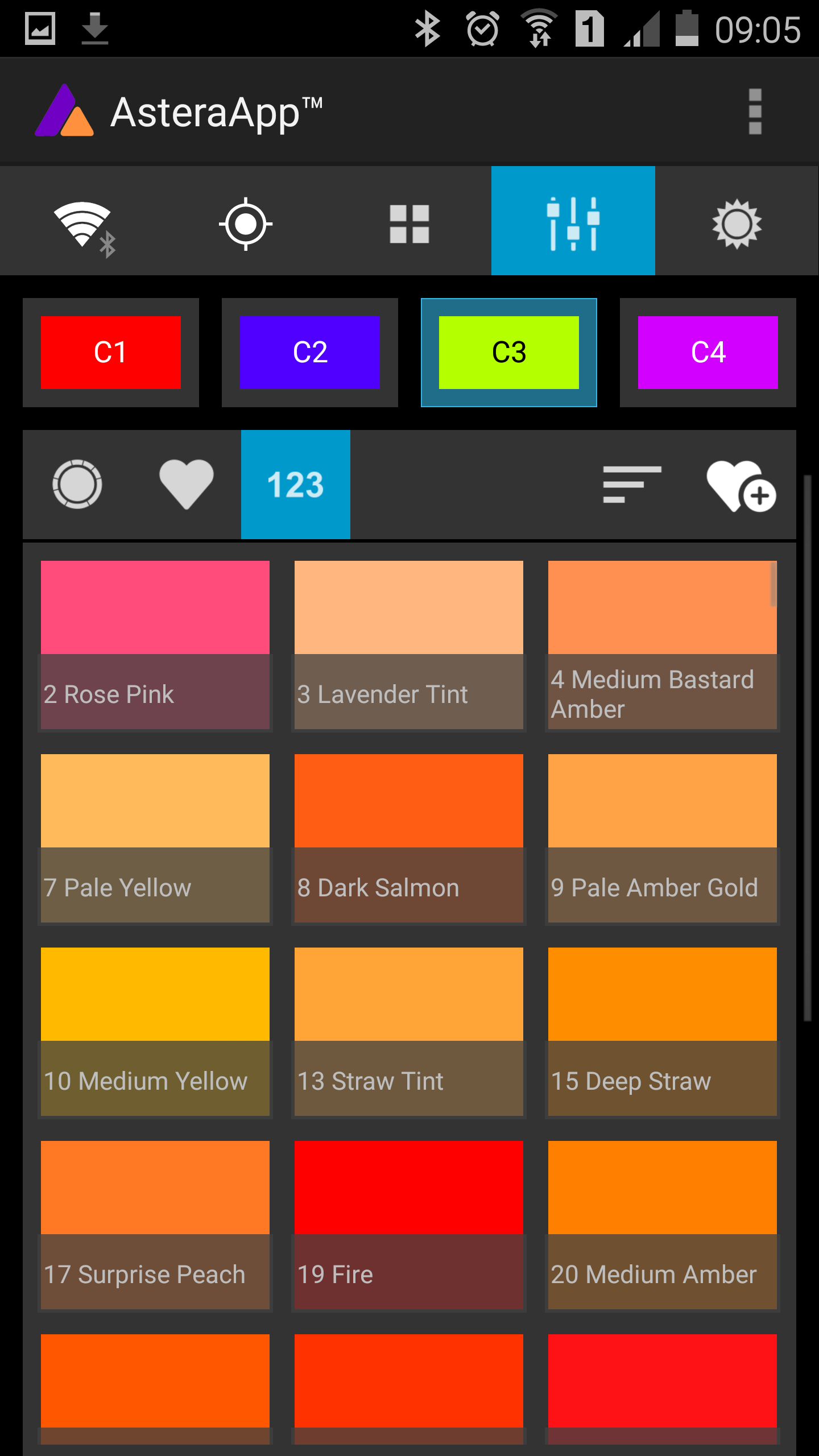The width and height of the screenshot is (819, 1456).
Task: Select the C1 red color slot
Action: (111, 353)
